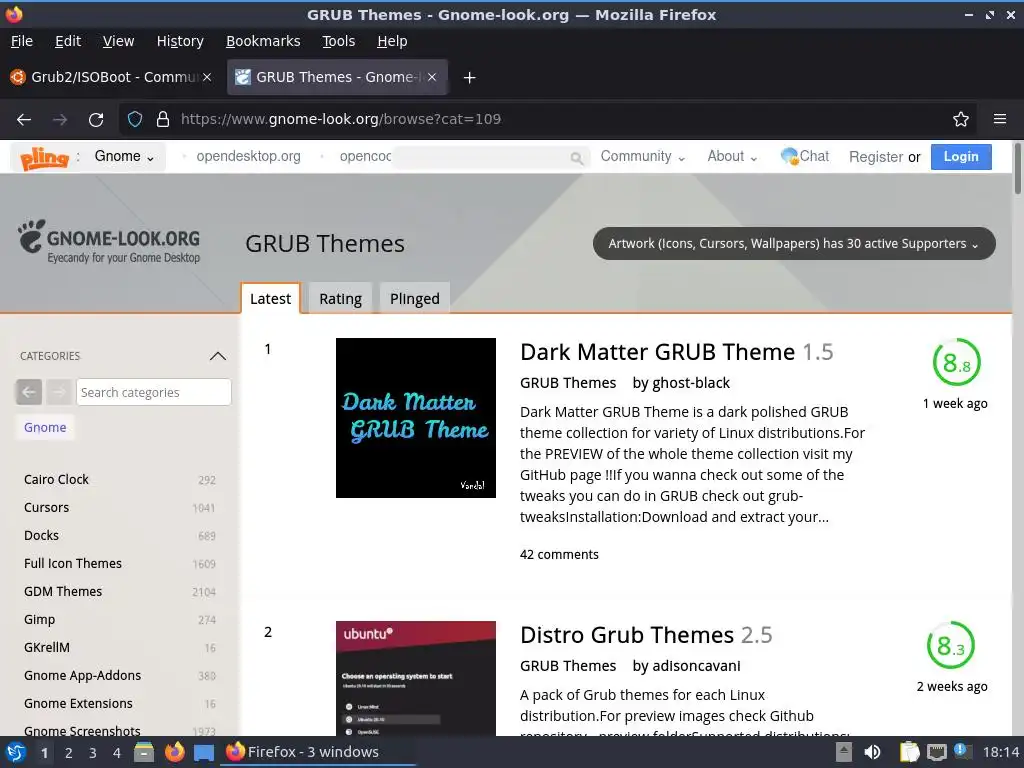Click the Register link

pyautogui.click(x=876, y=157)
